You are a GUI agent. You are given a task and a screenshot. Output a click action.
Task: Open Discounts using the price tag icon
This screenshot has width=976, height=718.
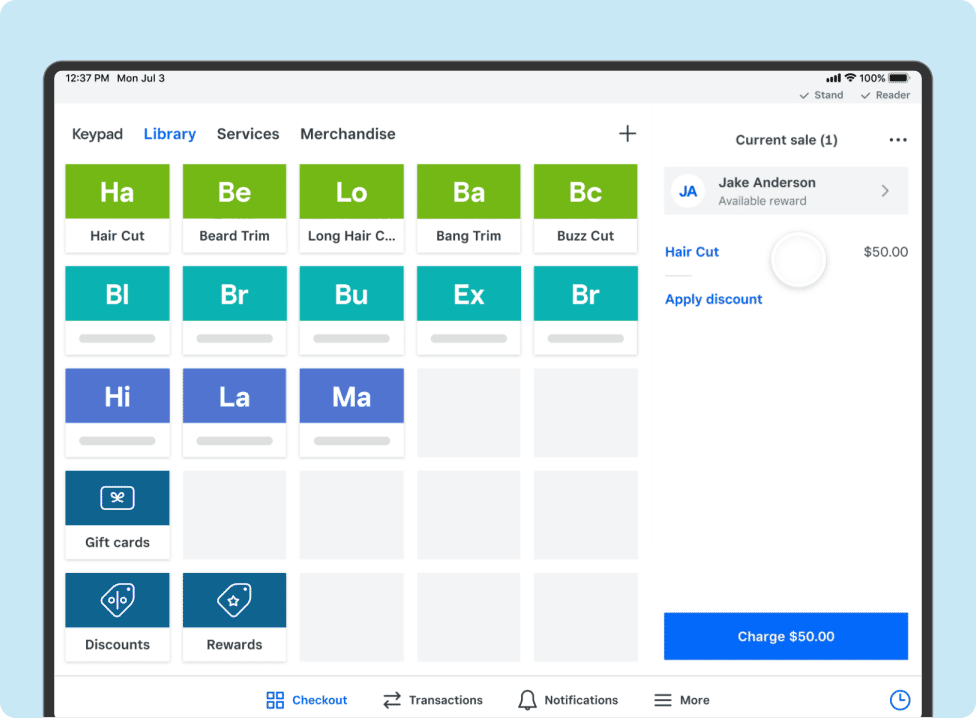(117, 599)
